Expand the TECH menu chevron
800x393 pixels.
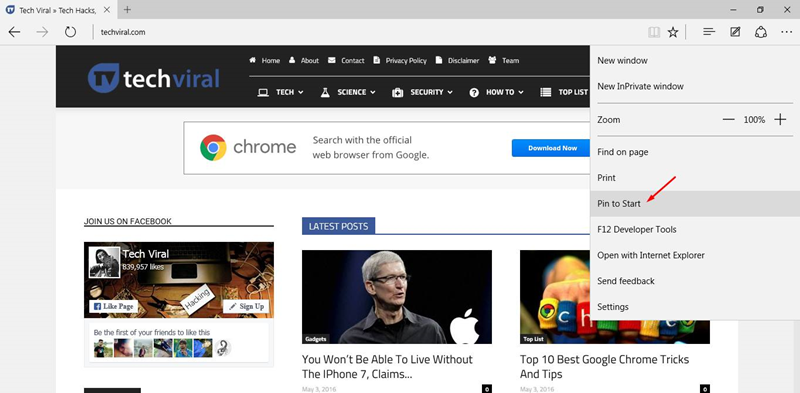coord(301,92)
